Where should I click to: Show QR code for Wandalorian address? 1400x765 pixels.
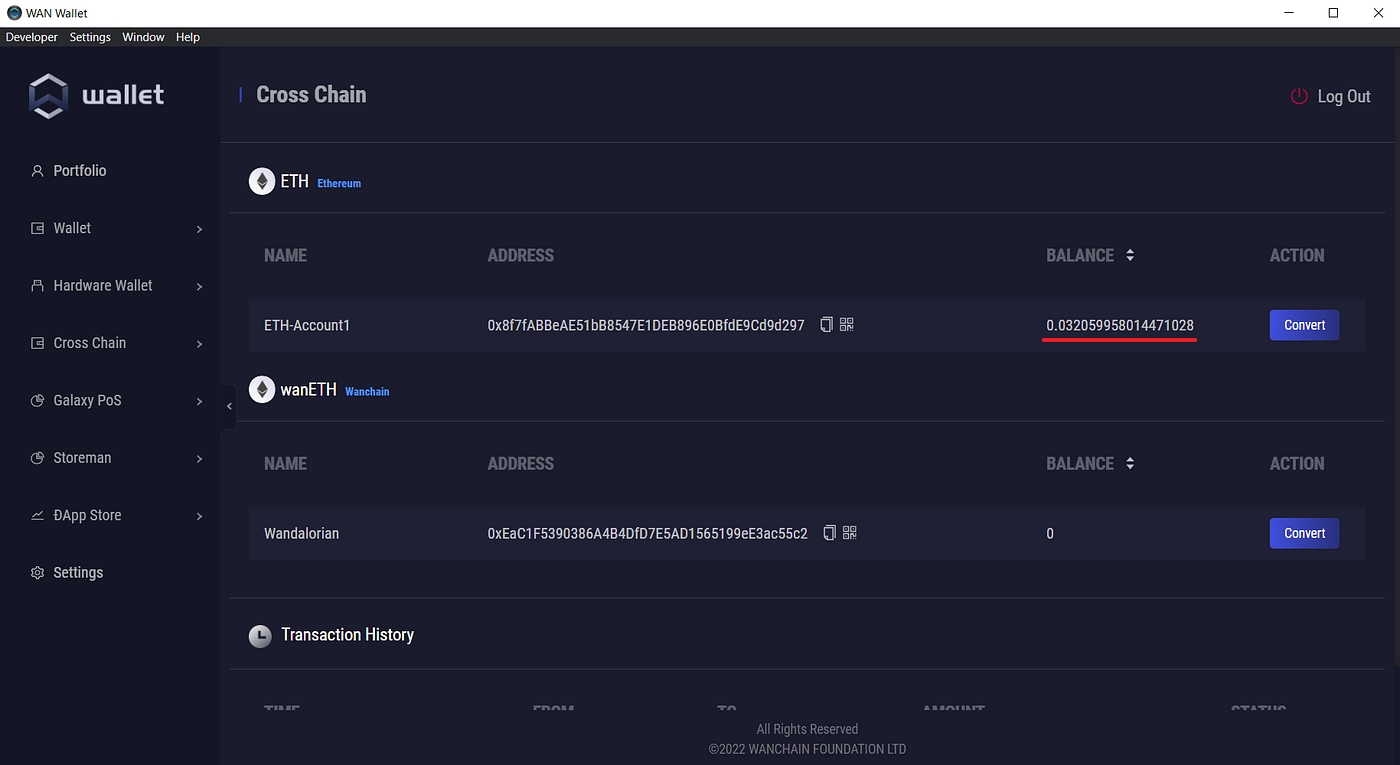click(x=850, y=533)
